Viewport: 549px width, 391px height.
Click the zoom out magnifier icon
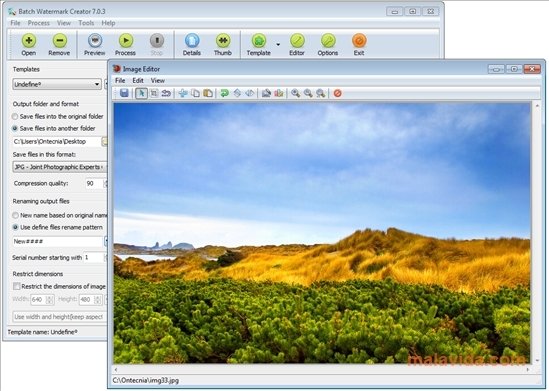click(308, 93)
